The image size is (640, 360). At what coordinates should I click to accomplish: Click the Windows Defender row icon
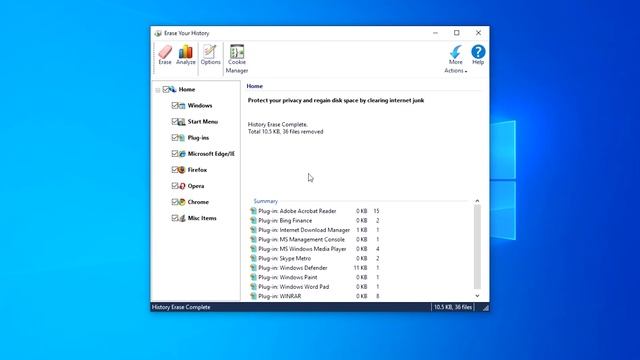pyautogui.click(x=253, y=268)
